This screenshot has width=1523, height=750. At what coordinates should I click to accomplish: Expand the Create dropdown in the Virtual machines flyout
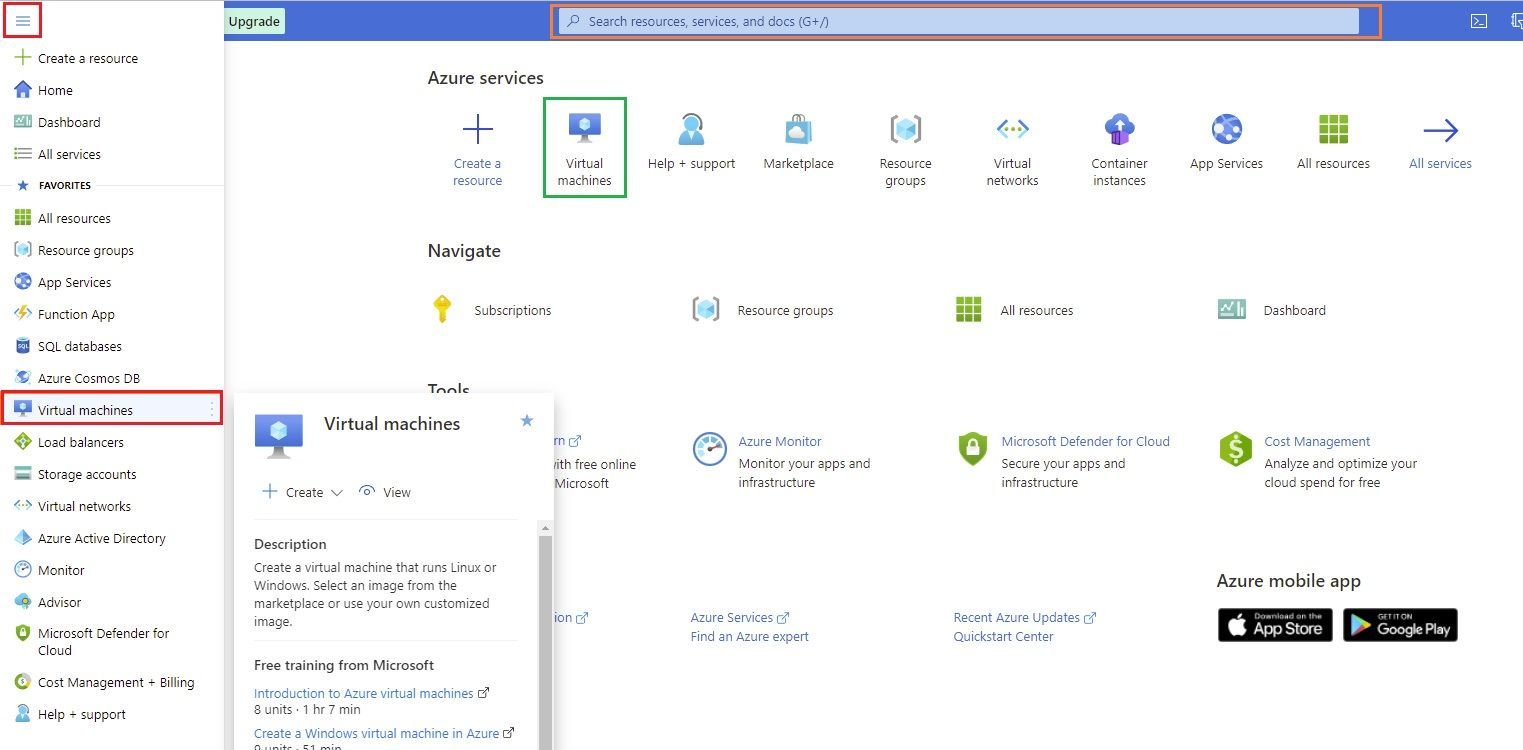(302, 492)
